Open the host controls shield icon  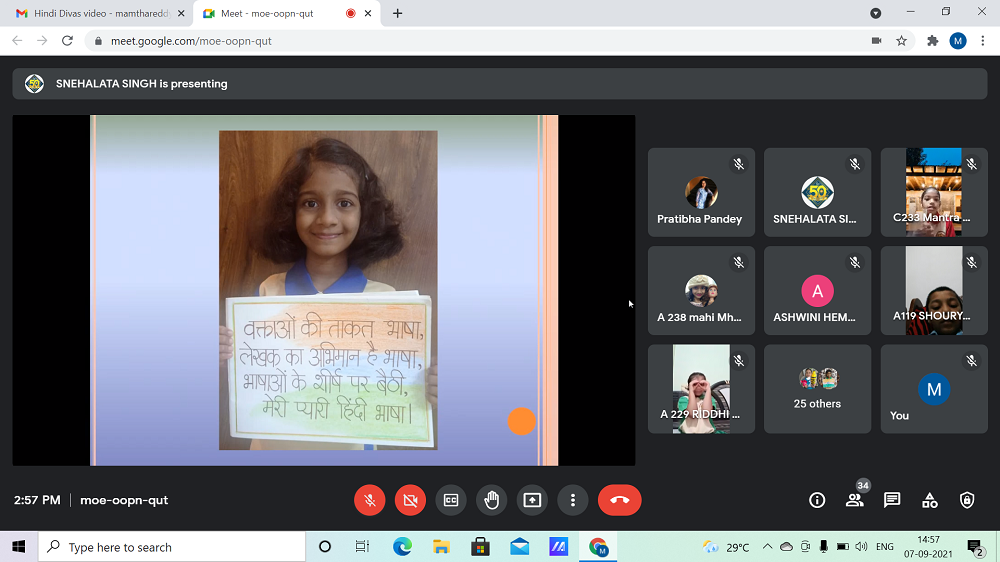(967, 500)
